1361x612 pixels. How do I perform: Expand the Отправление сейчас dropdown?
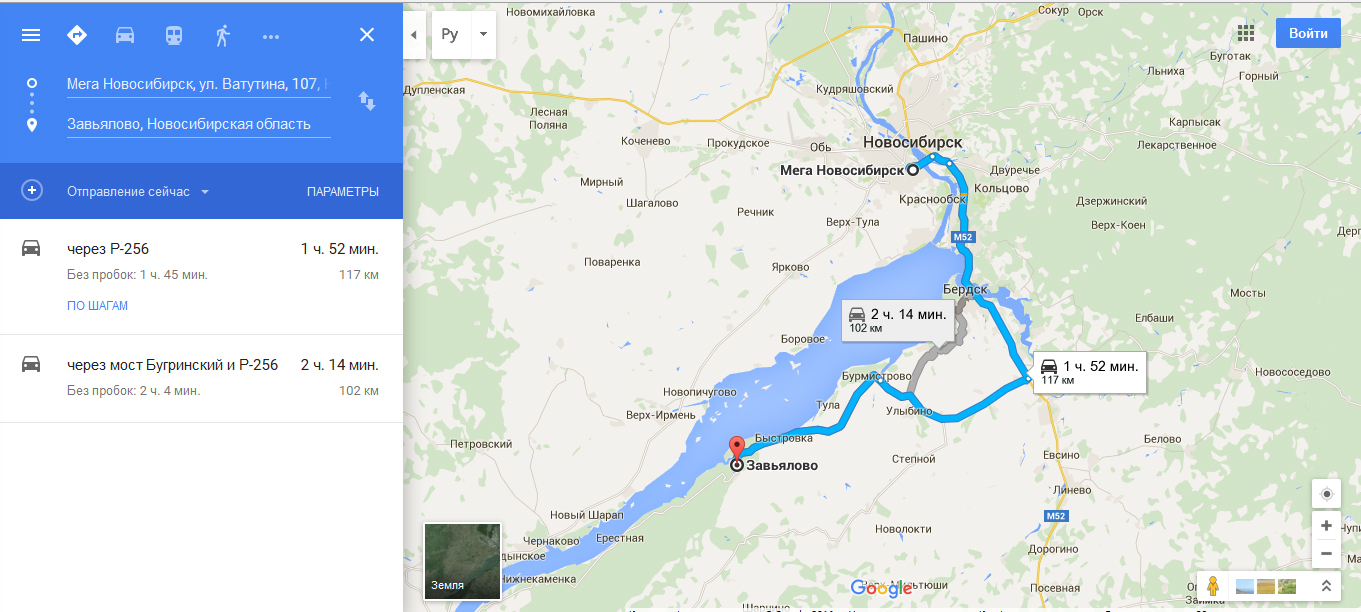(x=138, y=191)
